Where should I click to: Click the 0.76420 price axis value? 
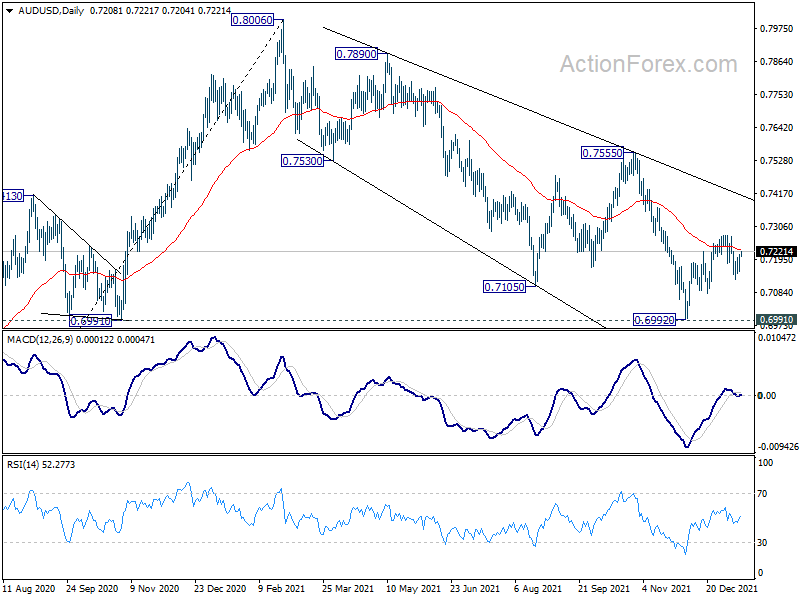point(777,128)
